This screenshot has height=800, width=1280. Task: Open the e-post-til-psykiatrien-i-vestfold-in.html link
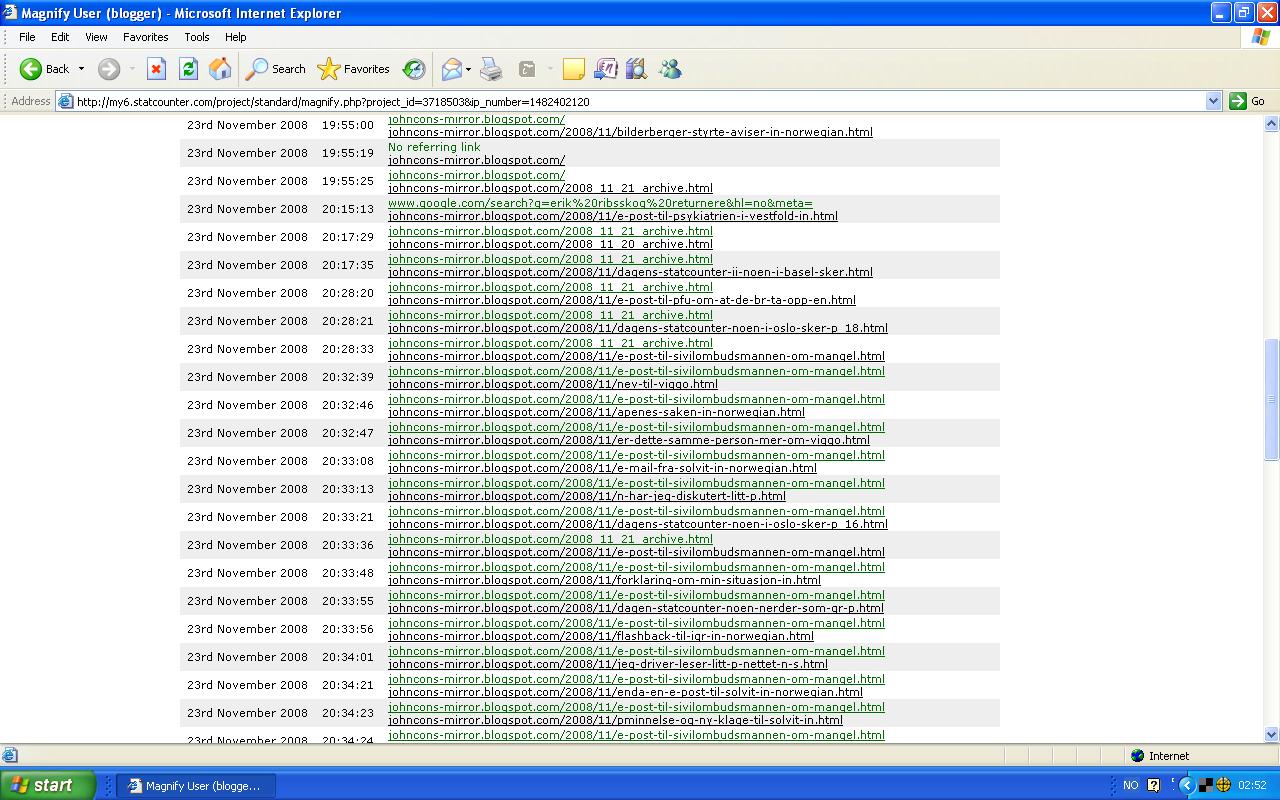click(x=613, y=216)
